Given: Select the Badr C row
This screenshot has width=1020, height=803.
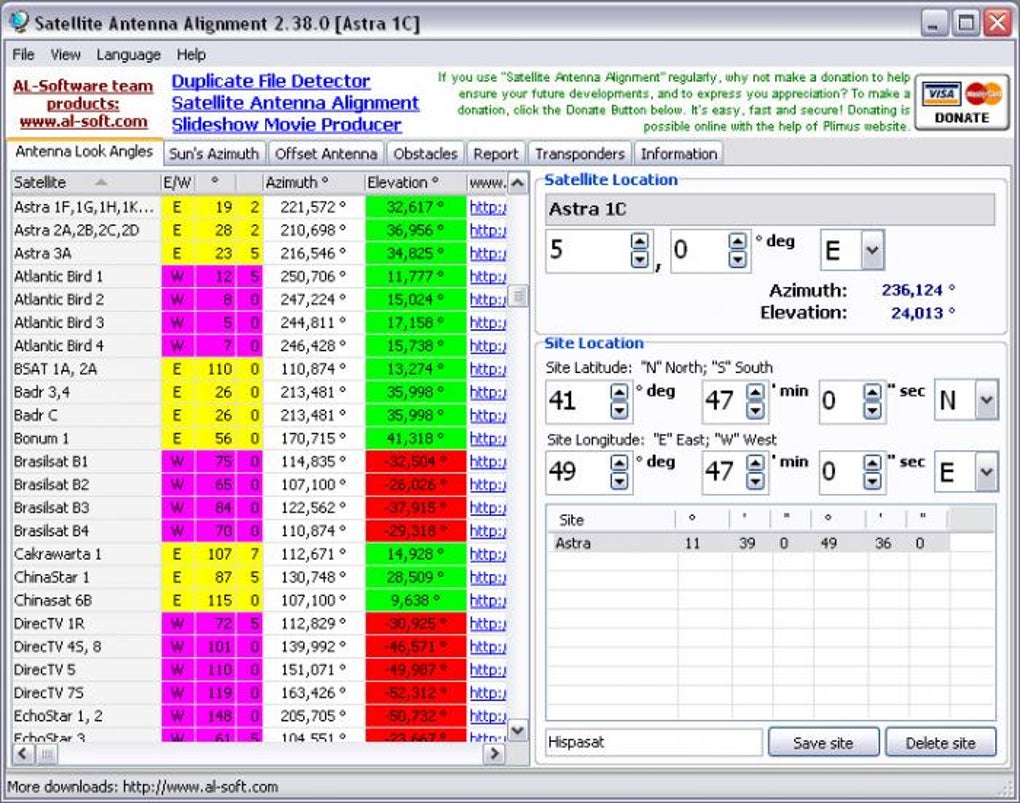Looking at the screenshot, I should pos(259,415).
